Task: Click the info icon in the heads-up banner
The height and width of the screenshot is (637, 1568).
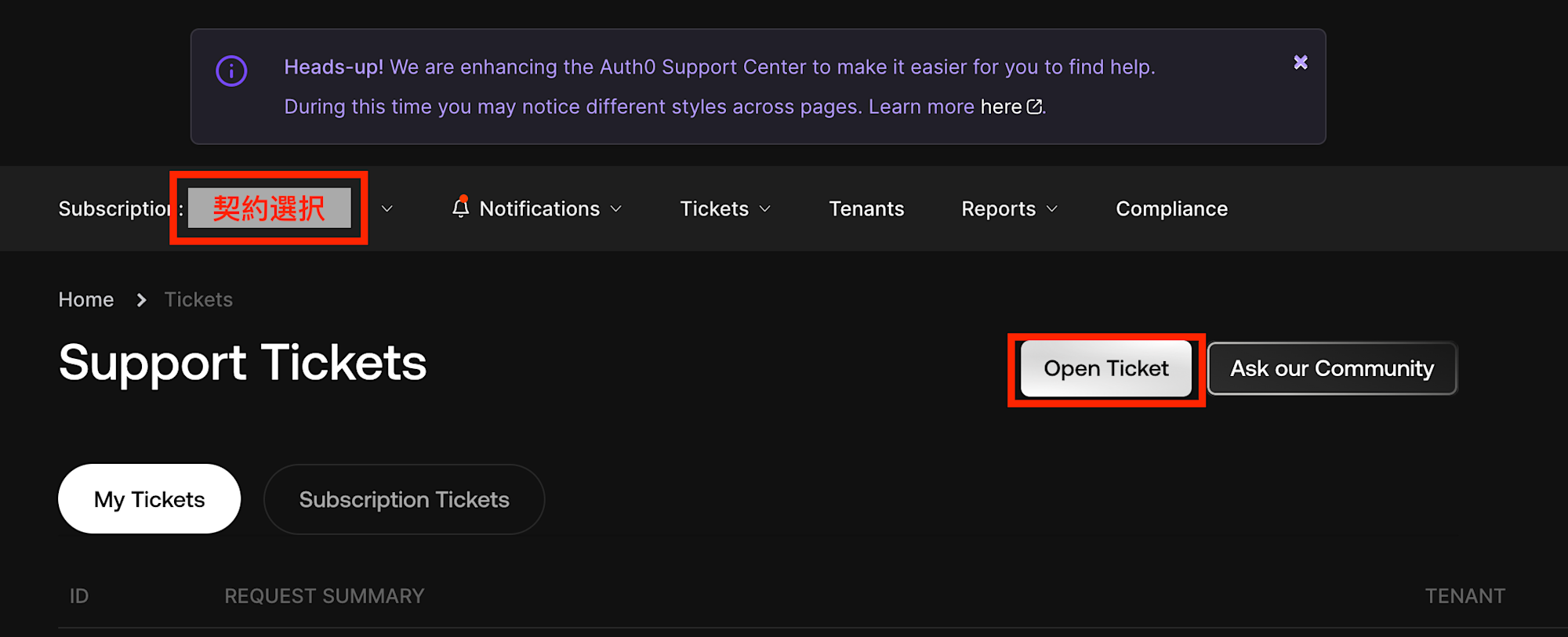Action: tap(231, 71)
